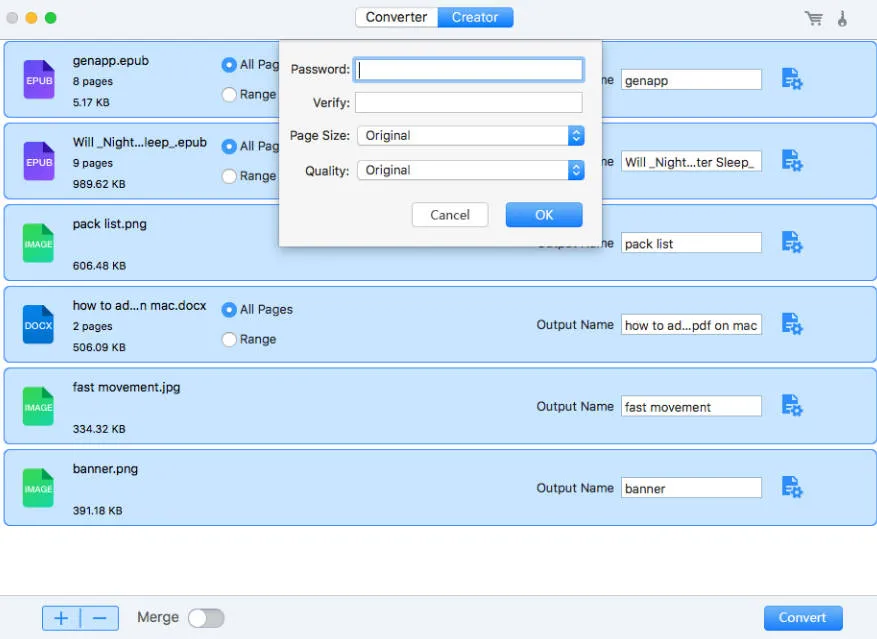Click the 606.48 KB file size text
Viewport: 877px width, 639px height.
pyautogui.click(x=99, y=266)
